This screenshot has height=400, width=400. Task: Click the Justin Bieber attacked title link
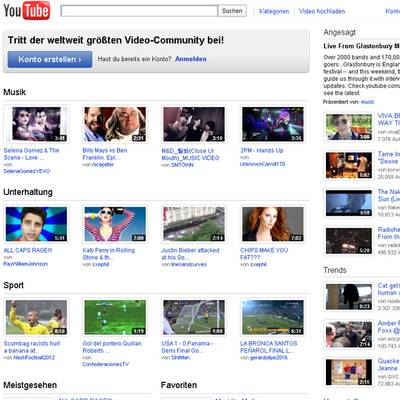coord(190,254)
